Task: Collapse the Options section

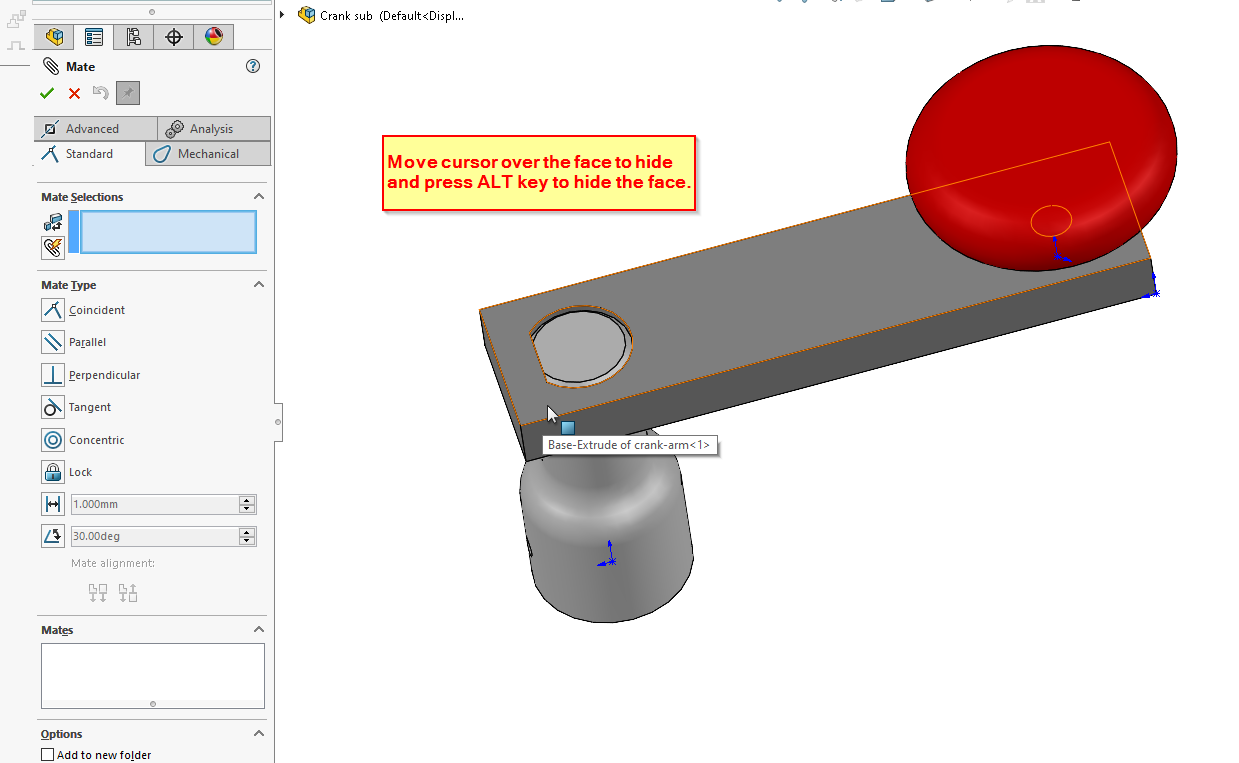Action: coord(259,734)
